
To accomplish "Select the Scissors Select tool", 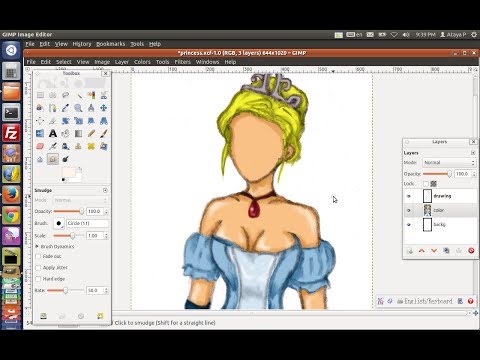I will point(104,95).
